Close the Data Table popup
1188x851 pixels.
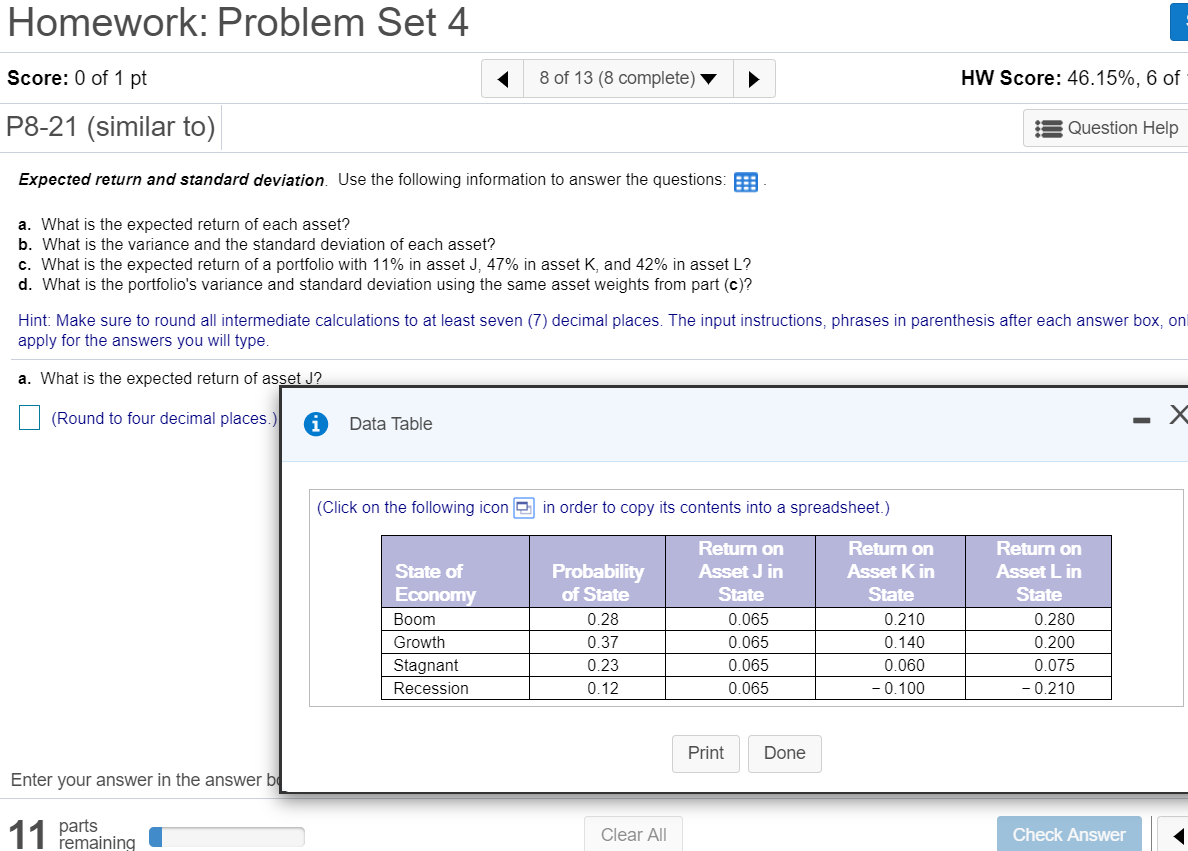click(x=1179, y=415)
